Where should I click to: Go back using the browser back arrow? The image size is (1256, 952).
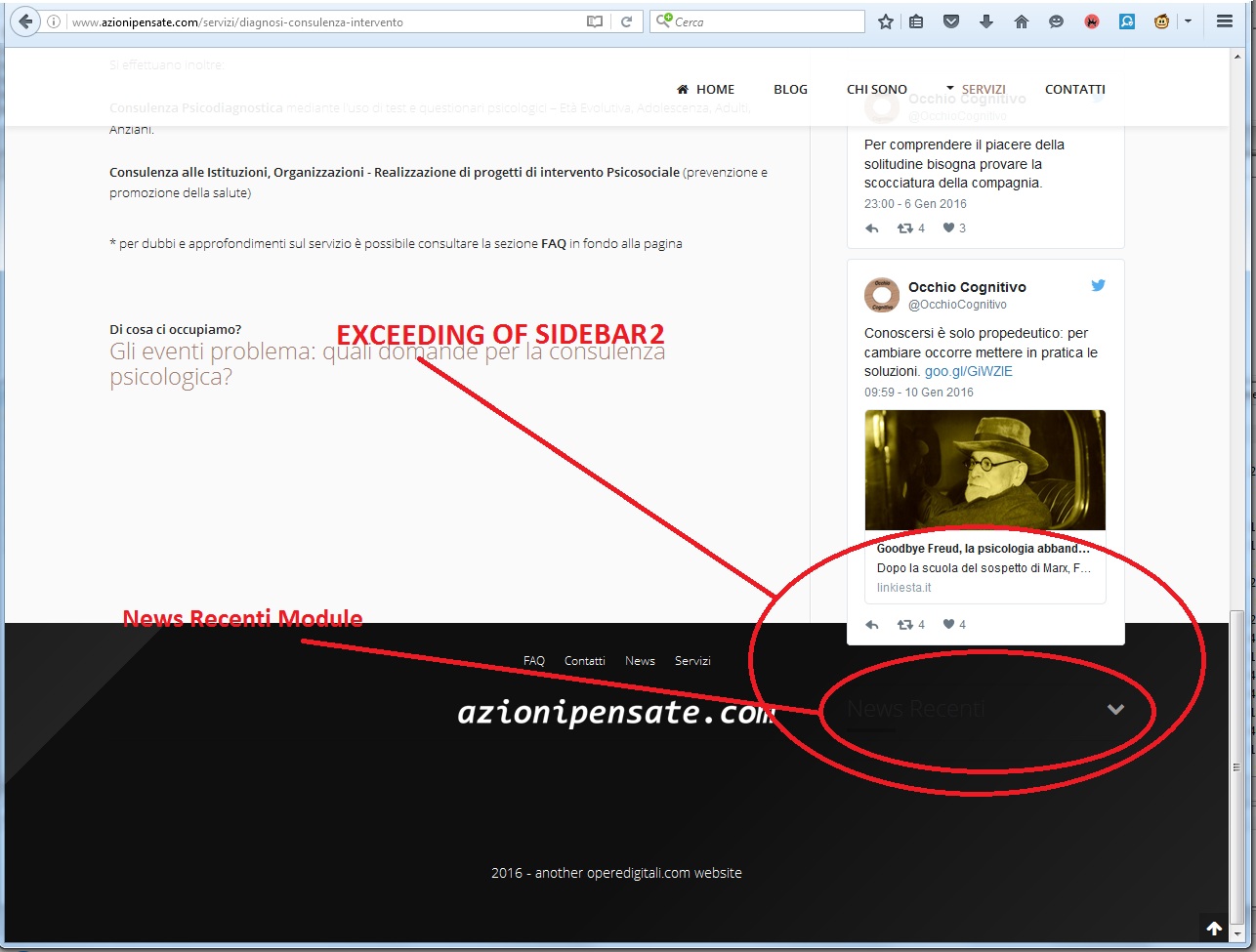pyautogui.click(x=23, y=21)
